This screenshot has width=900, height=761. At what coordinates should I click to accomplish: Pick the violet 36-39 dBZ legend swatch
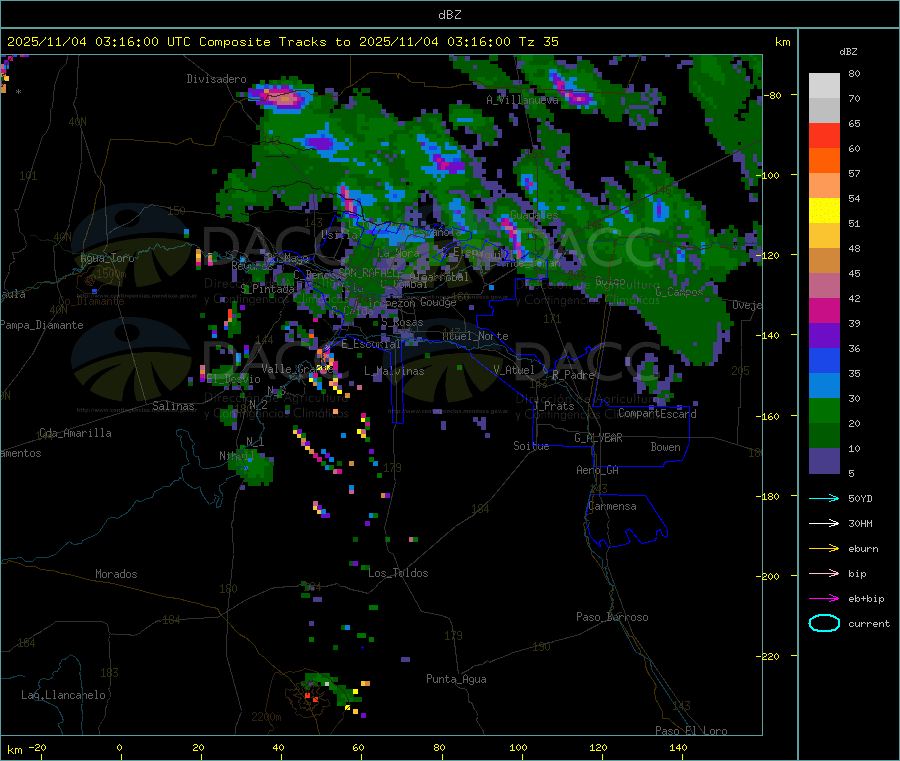824,336
